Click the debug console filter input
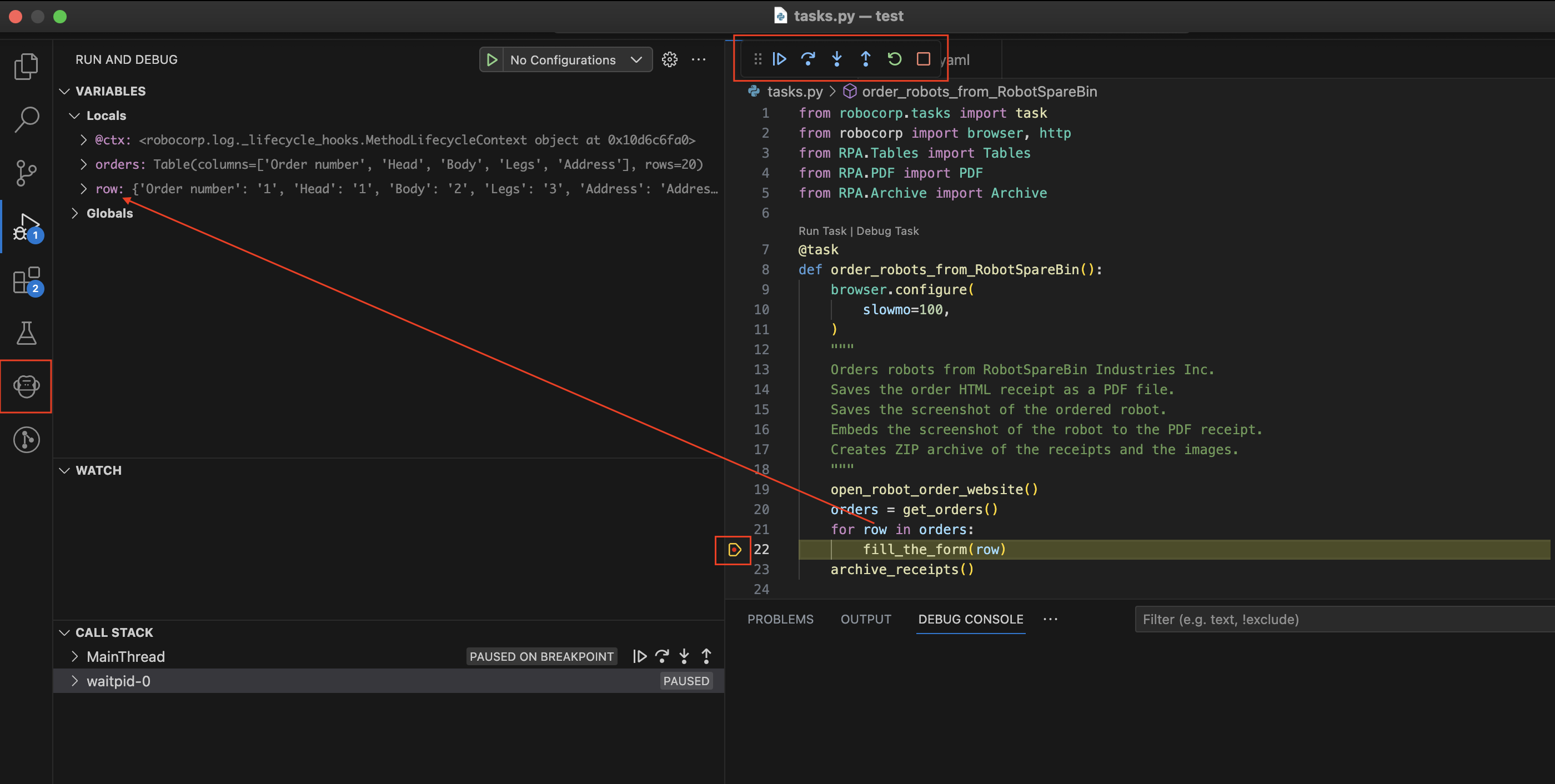The width and height of the screenshot is (1555, 784). click(x=1345, y=619)
